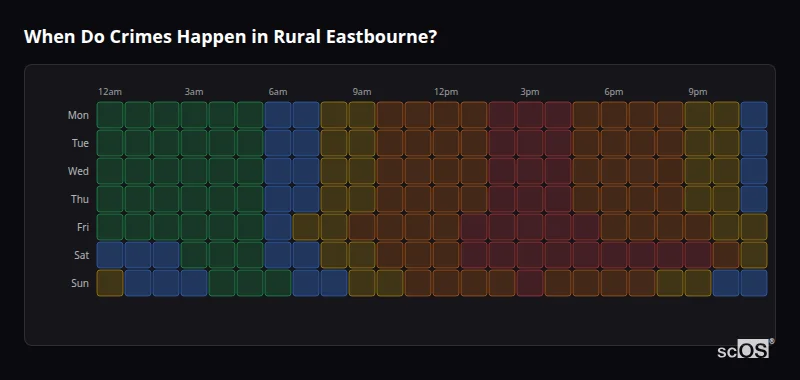Viewport: 800px width, 380px height.
Task: Select the Saturday 6pm red cell
Action: 614,255
